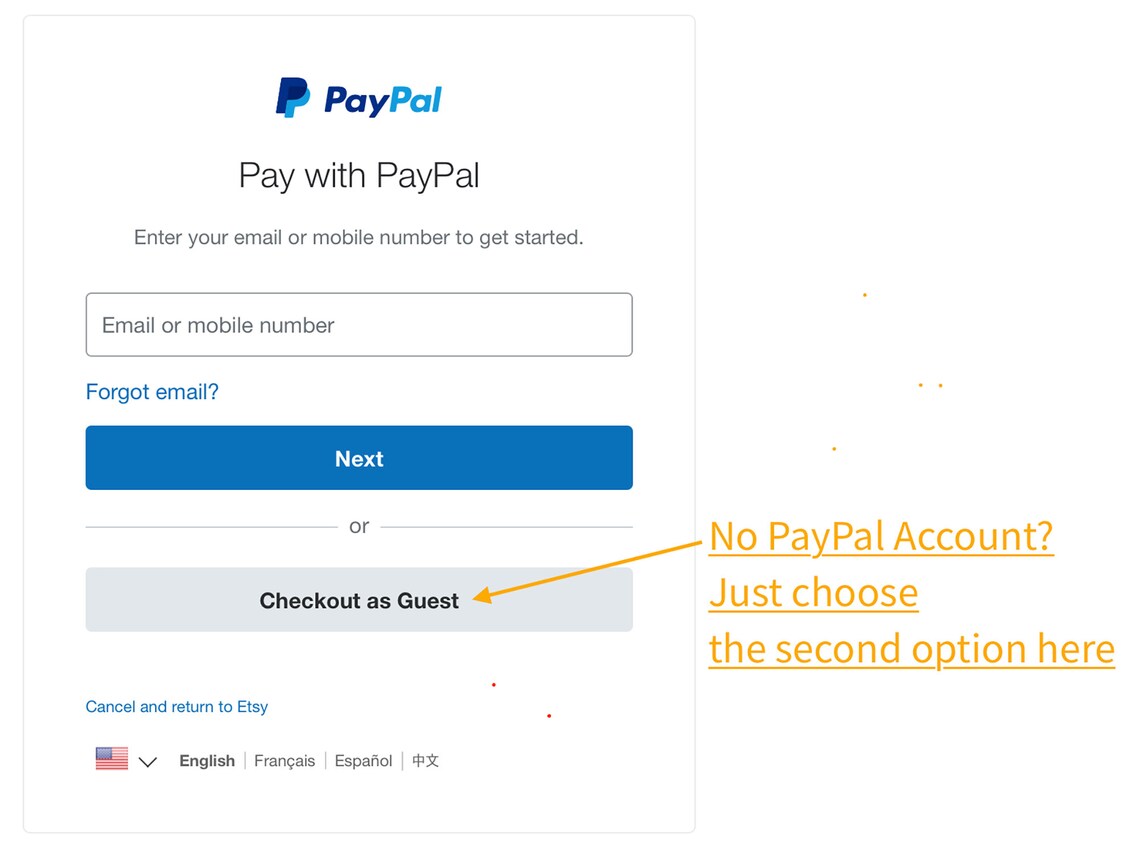The width and height of the screenshot is (1140, 854).
Task: Switch language to 中文
Action: (x=425, y=761)
